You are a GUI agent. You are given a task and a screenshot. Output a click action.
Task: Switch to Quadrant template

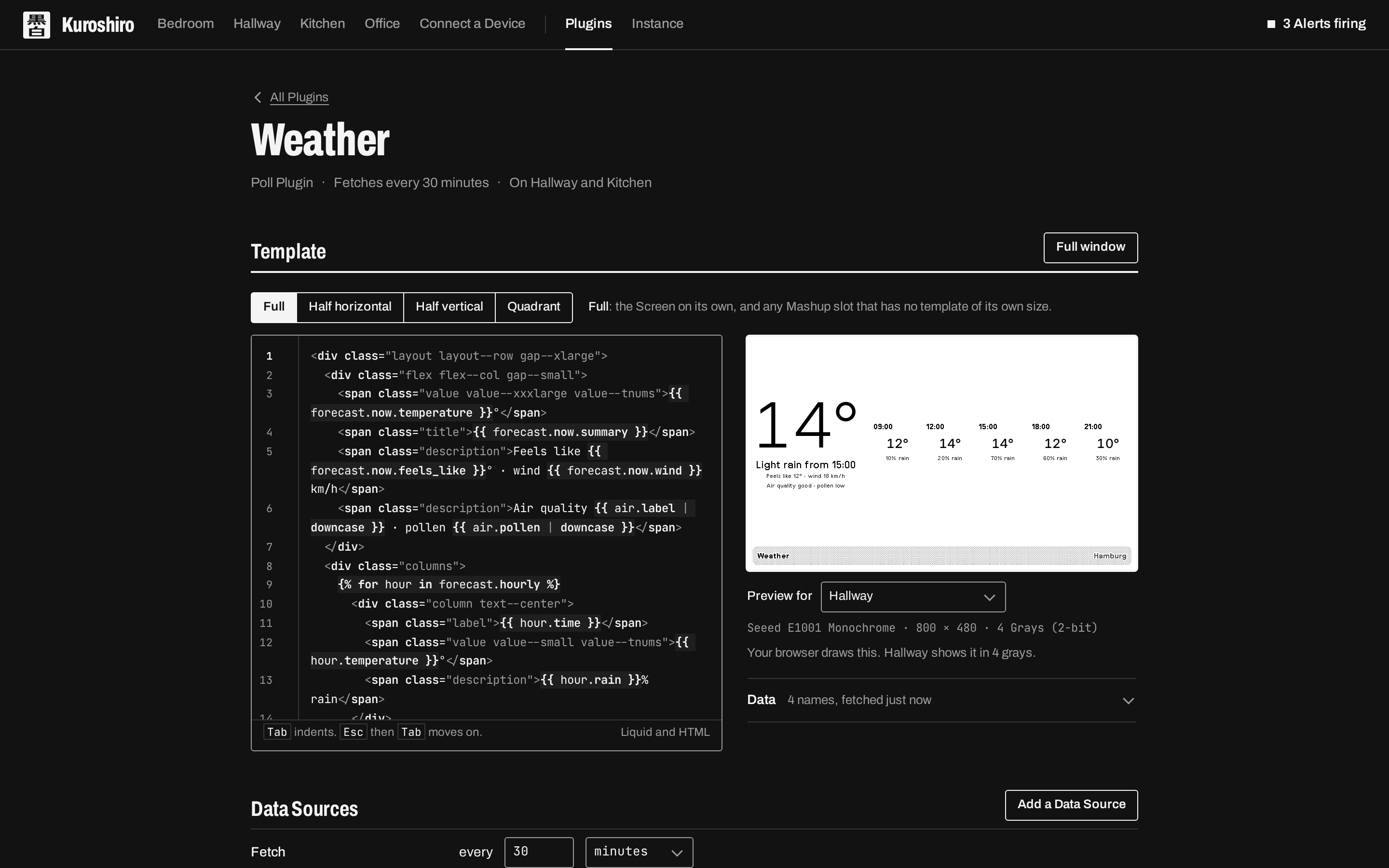pos(534,307)
